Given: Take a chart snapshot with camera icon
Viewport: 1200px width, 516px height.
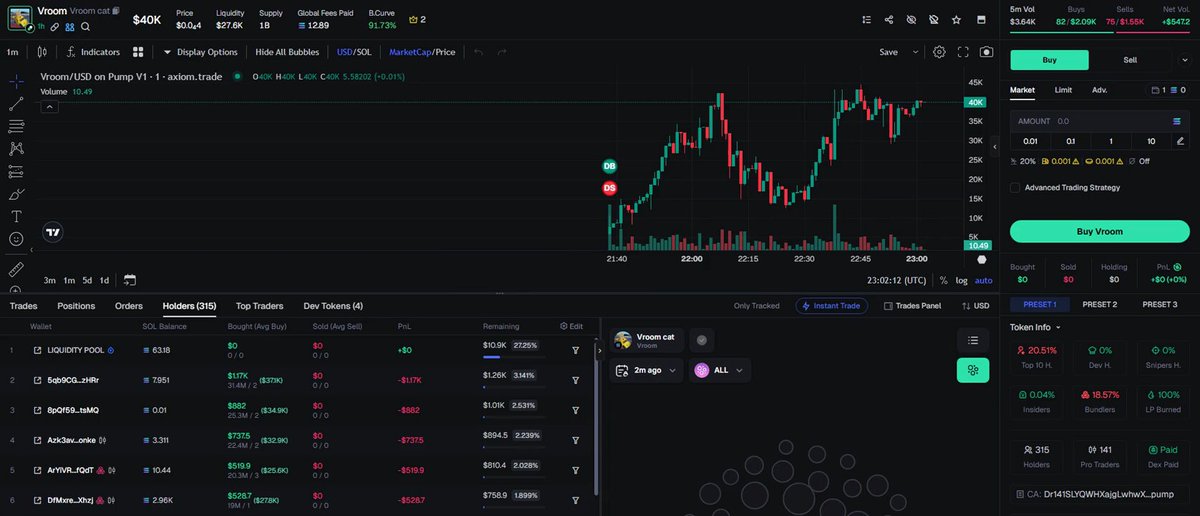Looking at the screenshot, I should pos(987,52).
